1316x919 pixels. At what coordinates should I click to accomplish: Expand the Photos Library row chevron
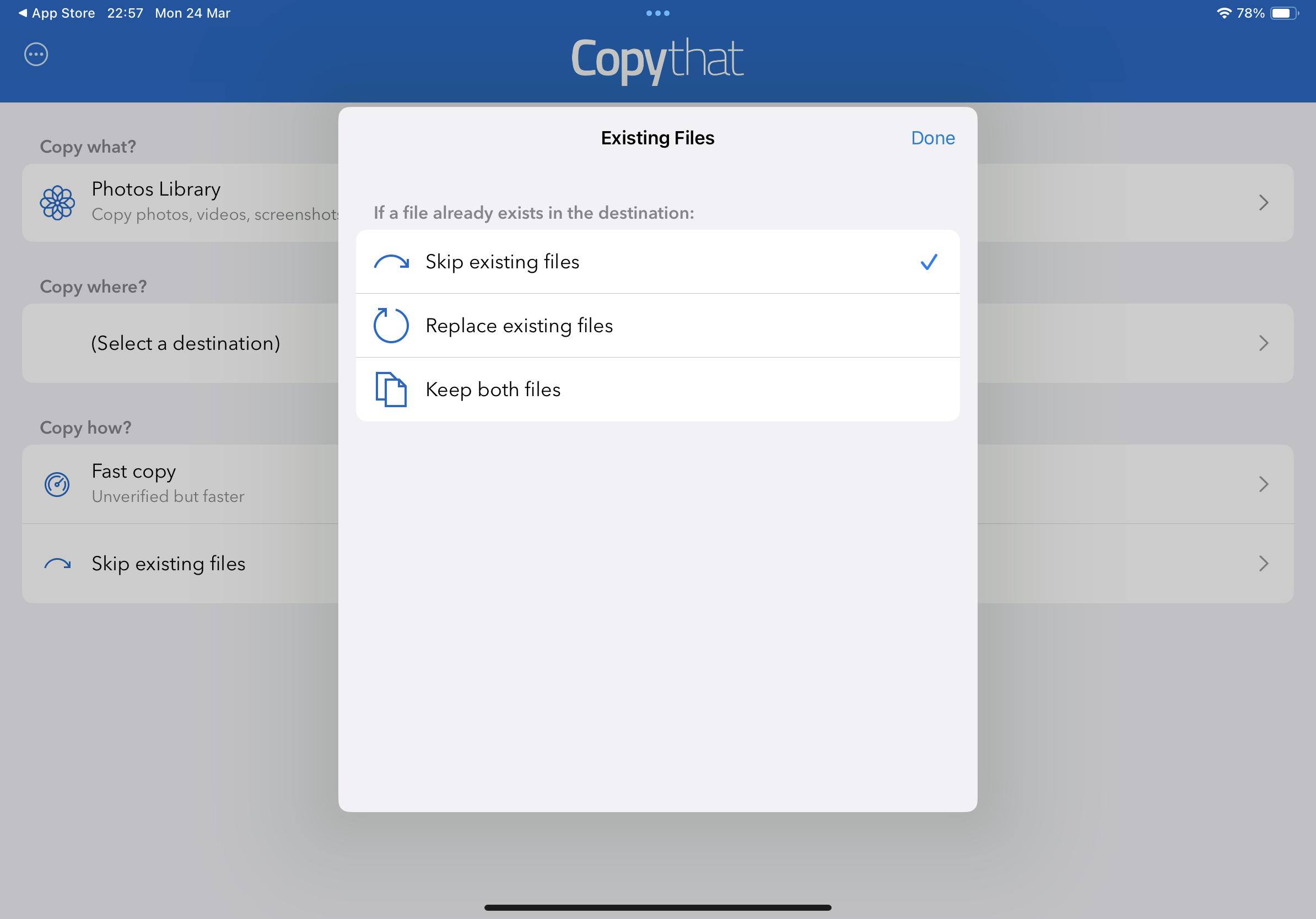(1263, 203)
